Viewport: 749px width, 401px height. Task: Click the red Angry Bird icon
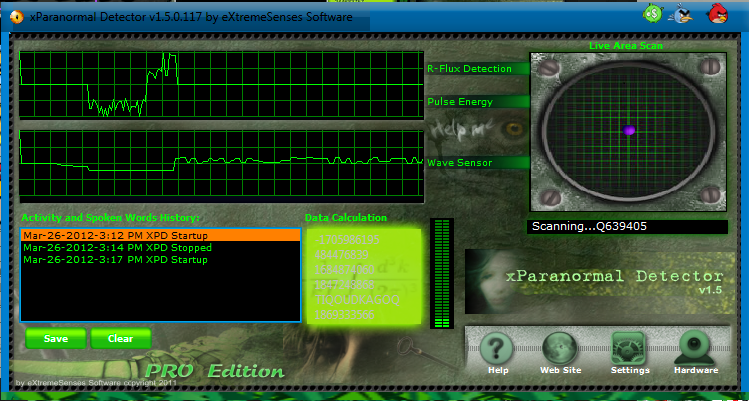point(717,13)
